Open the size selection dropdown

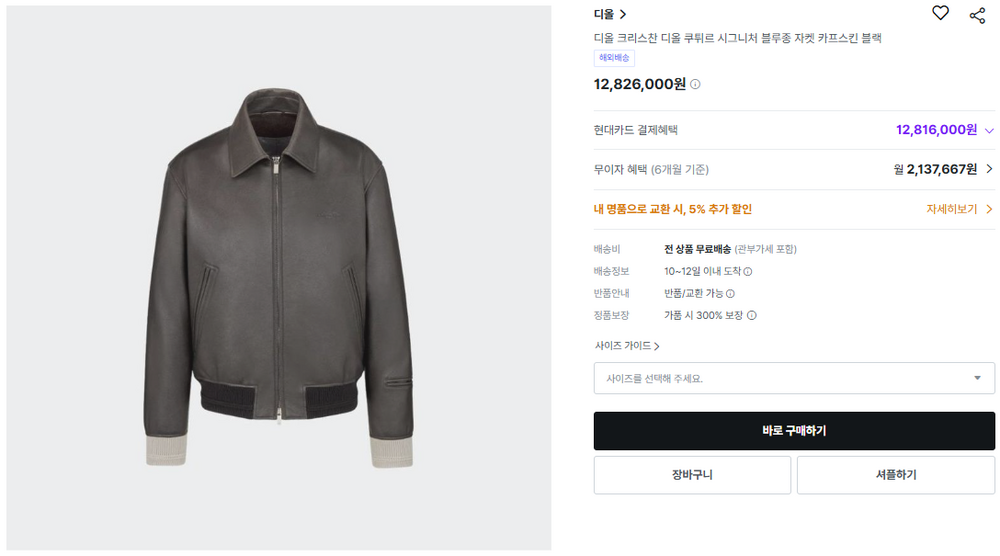[x=794, y=378]
